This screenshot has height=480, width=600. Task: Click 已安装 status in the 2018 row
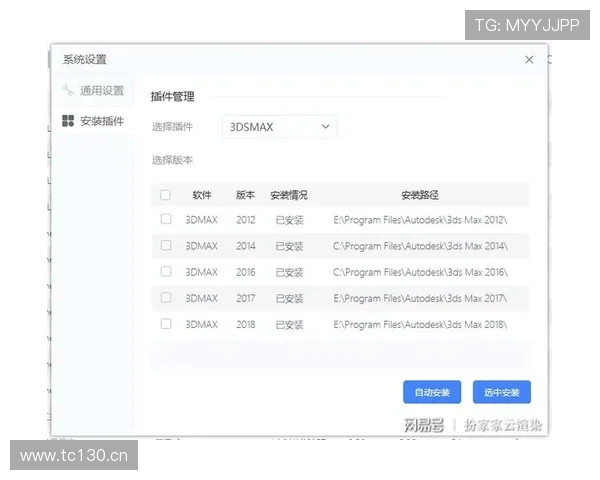(x=290, y=325)
